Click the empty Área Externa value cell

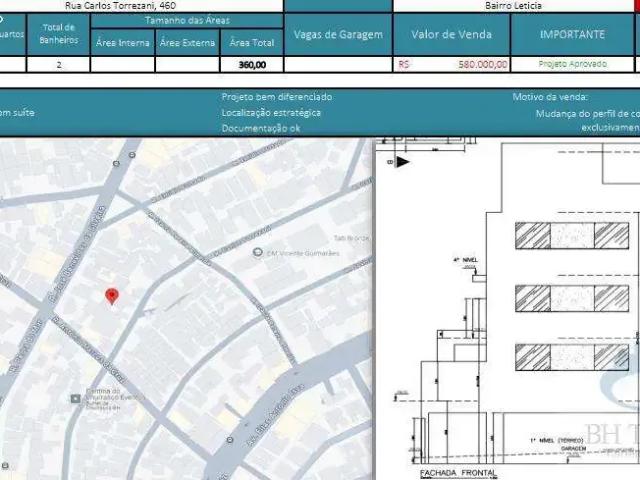point(187,64)
